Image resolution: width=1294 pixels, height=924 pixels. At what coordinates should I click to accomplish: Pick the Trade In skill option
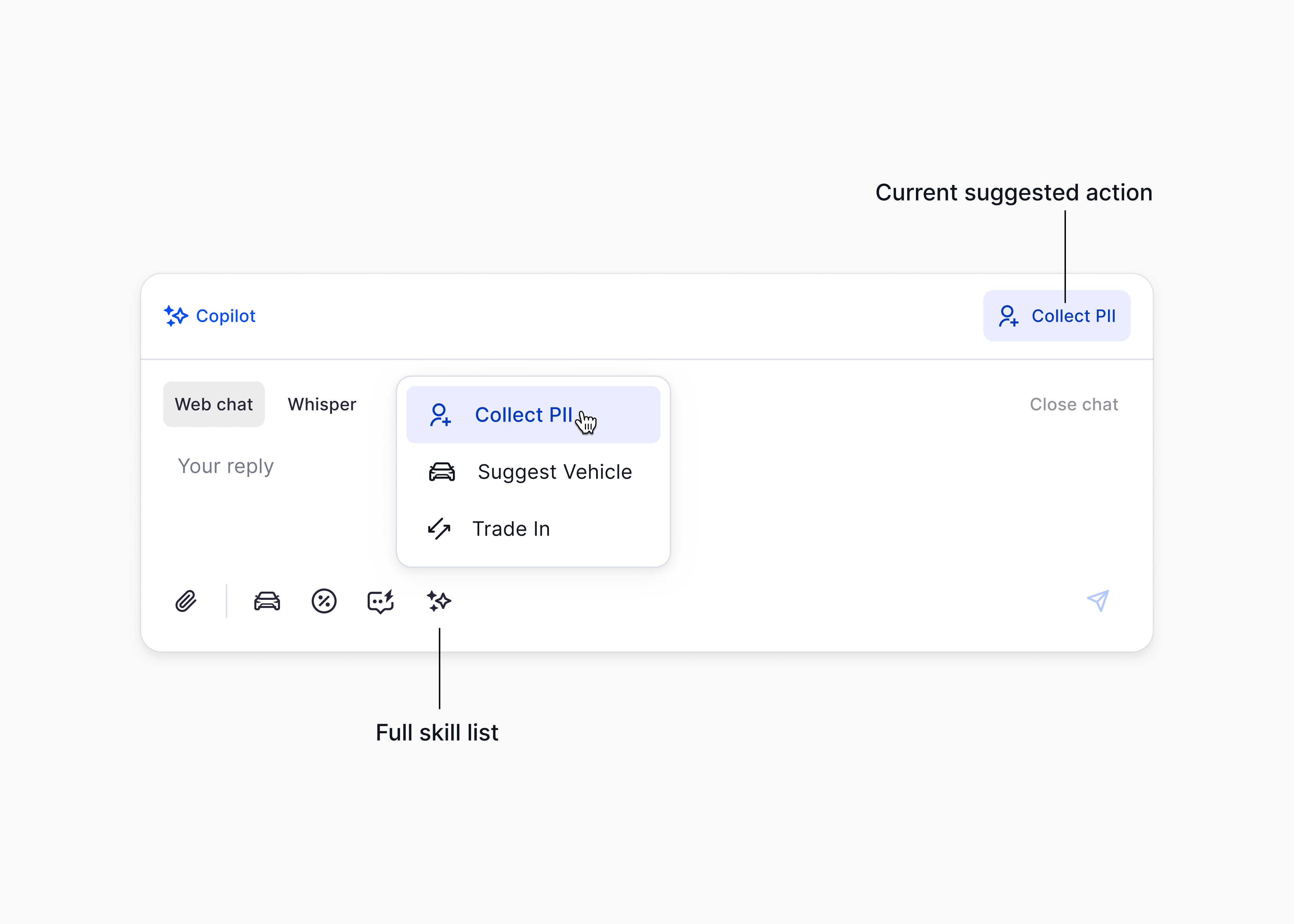point(533,529)
